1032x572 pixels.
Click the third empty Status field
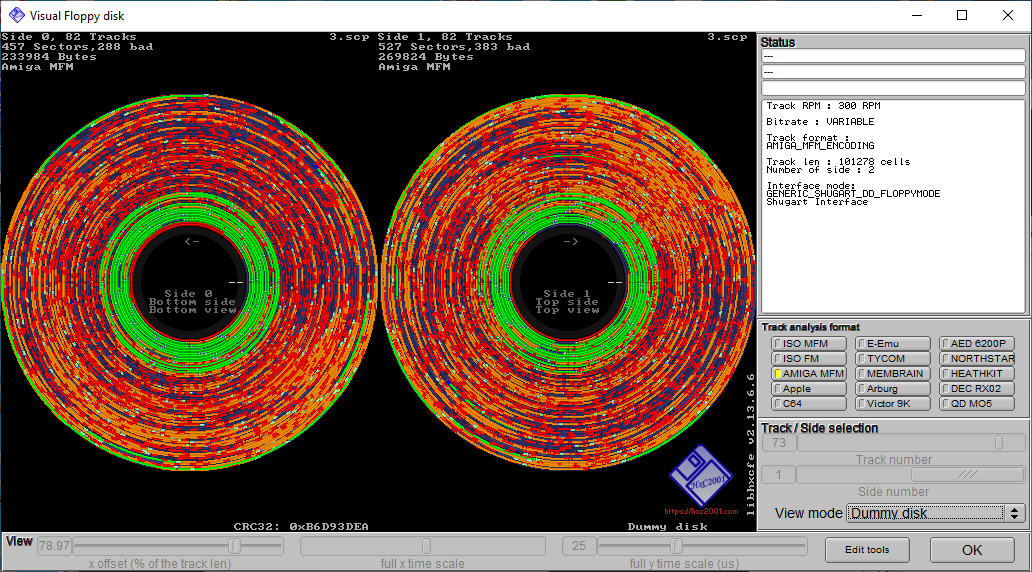[893, 88]
